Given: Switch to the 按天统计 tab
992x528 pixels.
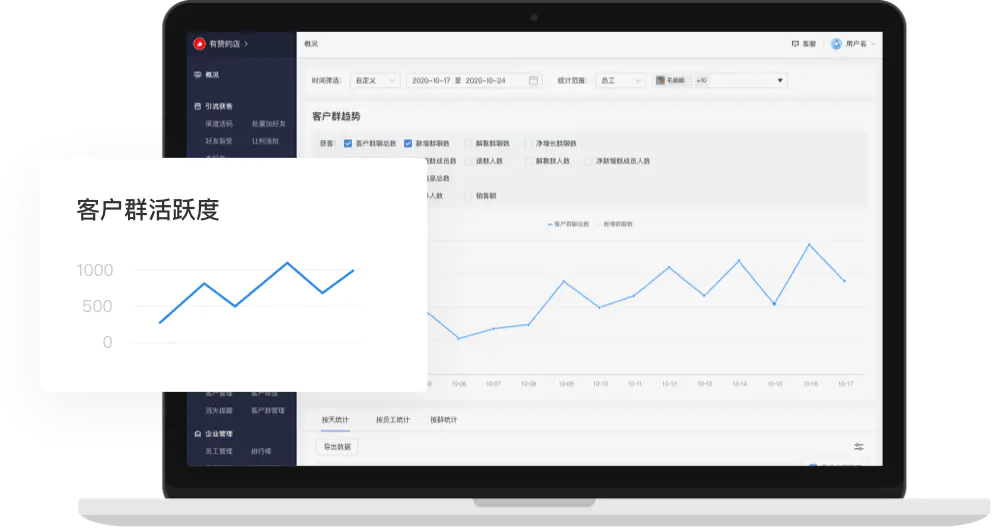Looking at the screenshot, I should coord(335,420).
